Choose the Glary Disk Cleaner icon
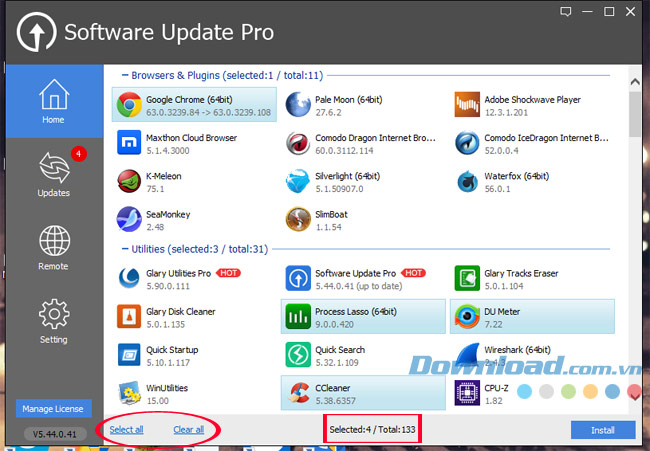Screen dimensions: 650x451 pos(129,317)
